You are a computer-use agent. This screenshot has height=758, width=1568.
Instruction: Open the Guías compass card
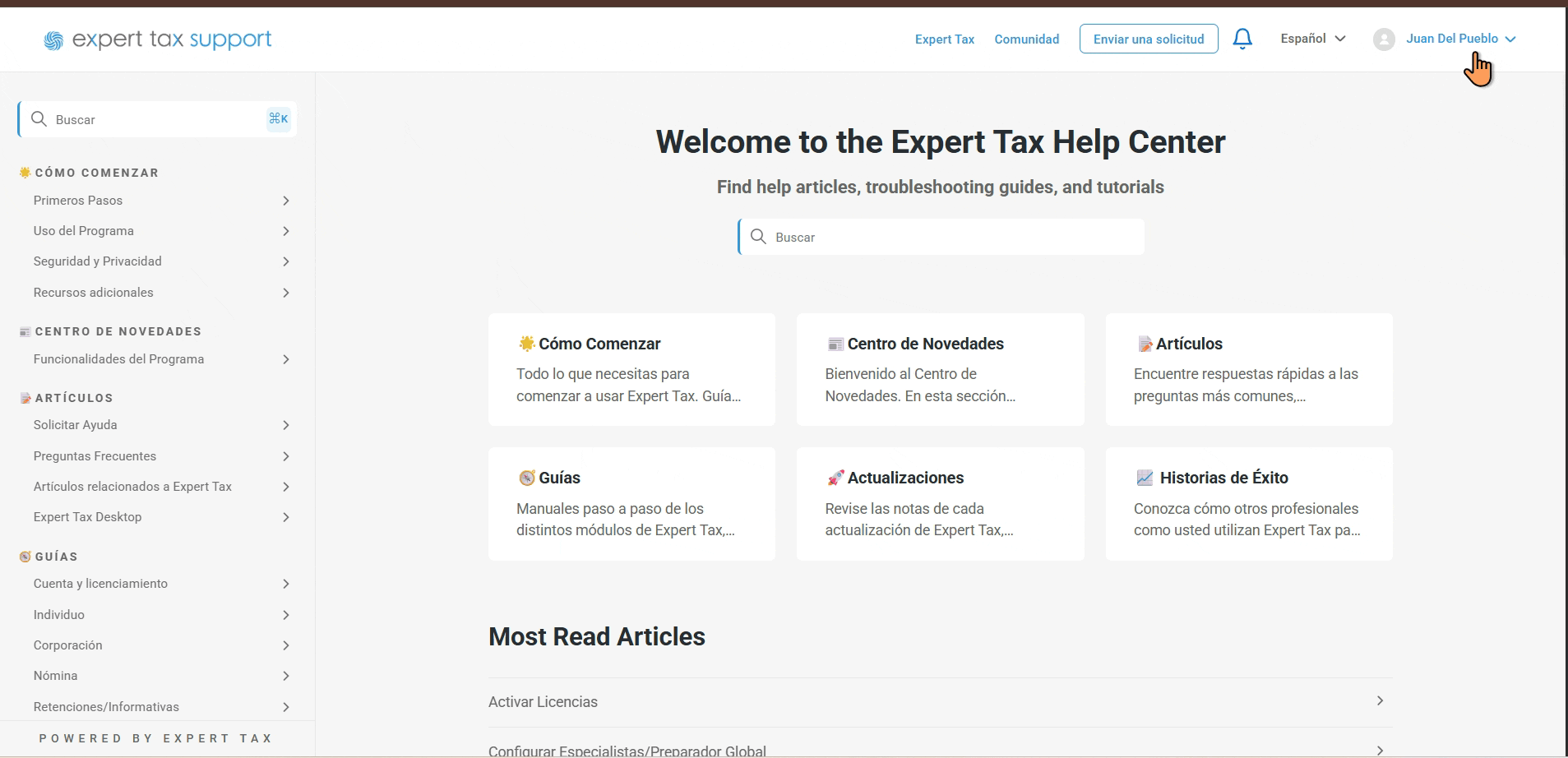click(631, 504)
